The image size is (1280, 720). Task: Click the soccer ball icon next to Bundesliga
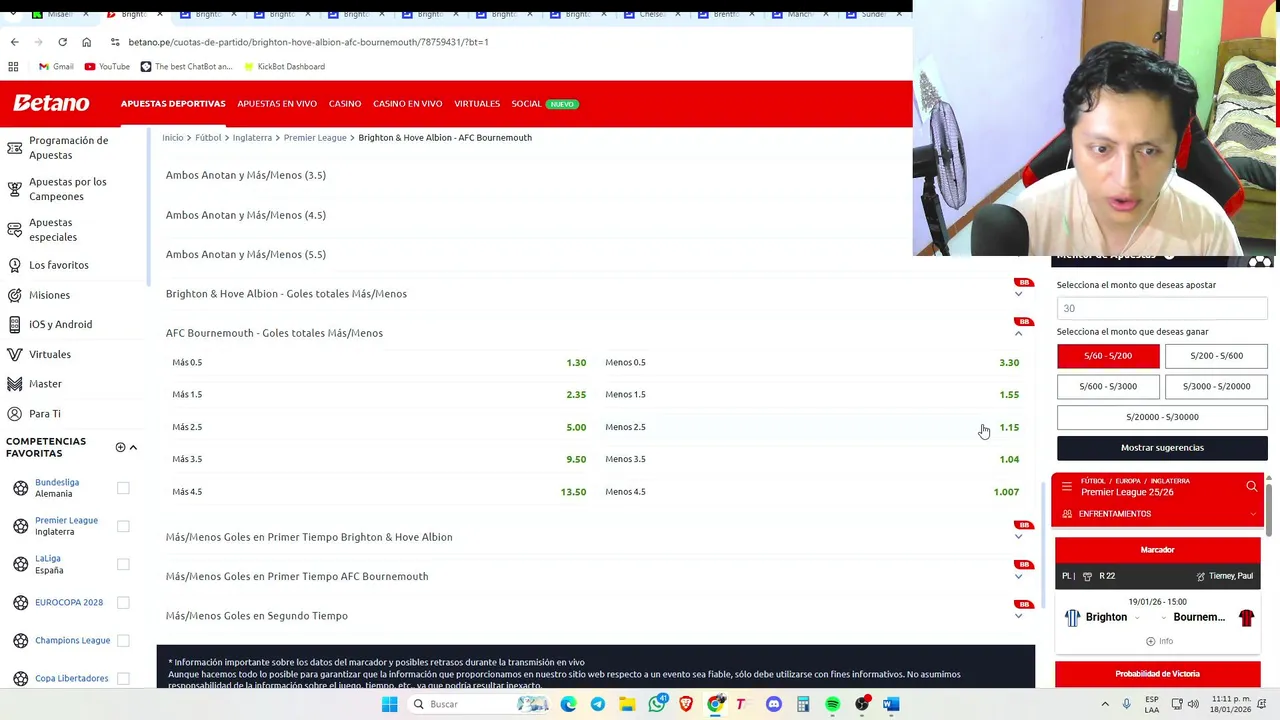[20, 488]
